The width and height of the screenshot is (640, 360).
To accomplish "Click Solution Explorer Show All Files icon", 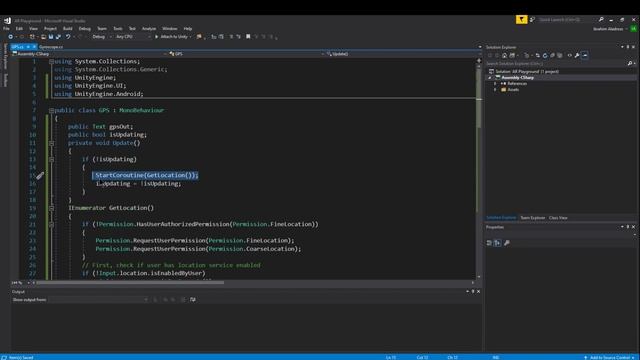I will click(560, 56).
